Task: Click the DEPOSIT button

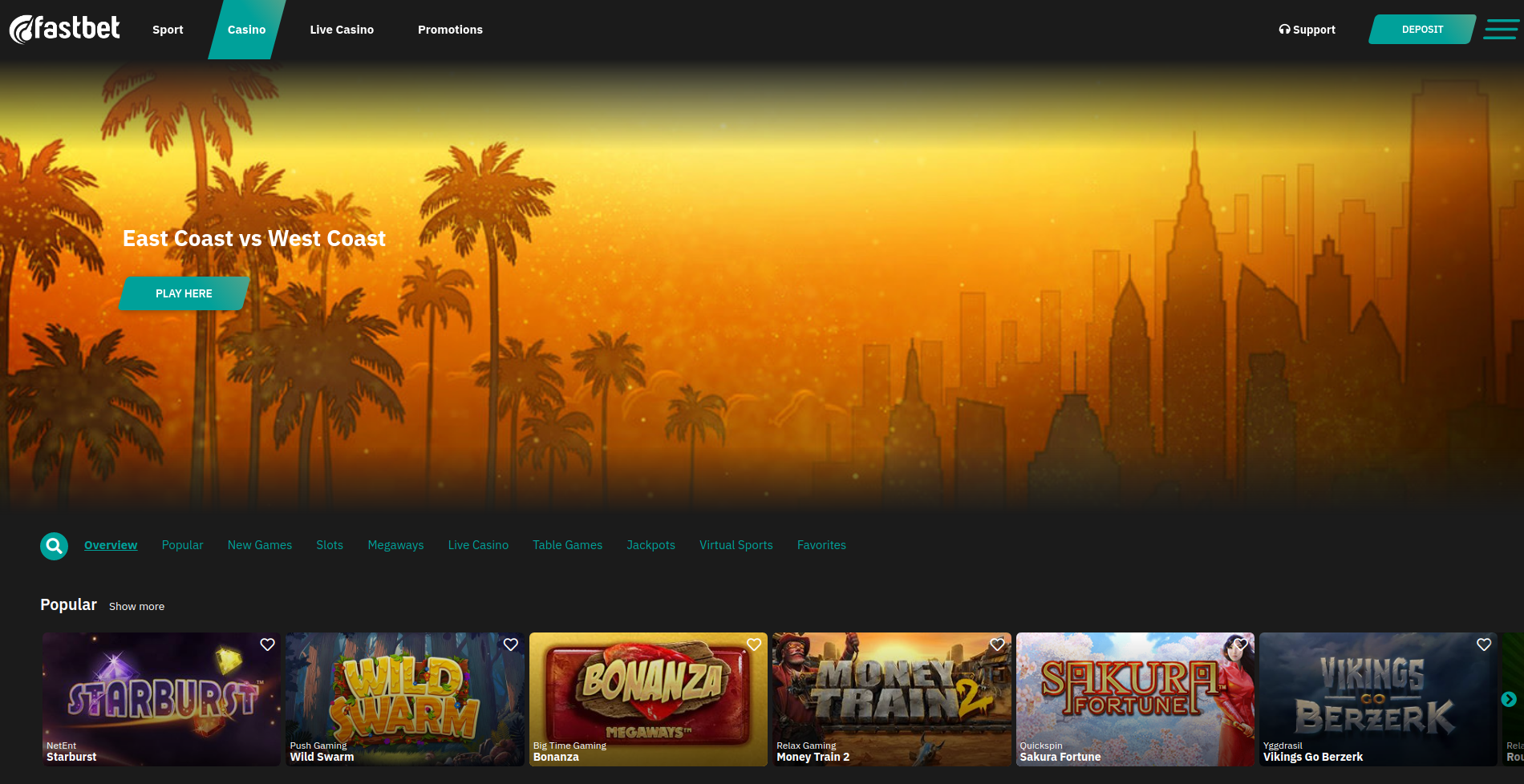Action: 1422,30
